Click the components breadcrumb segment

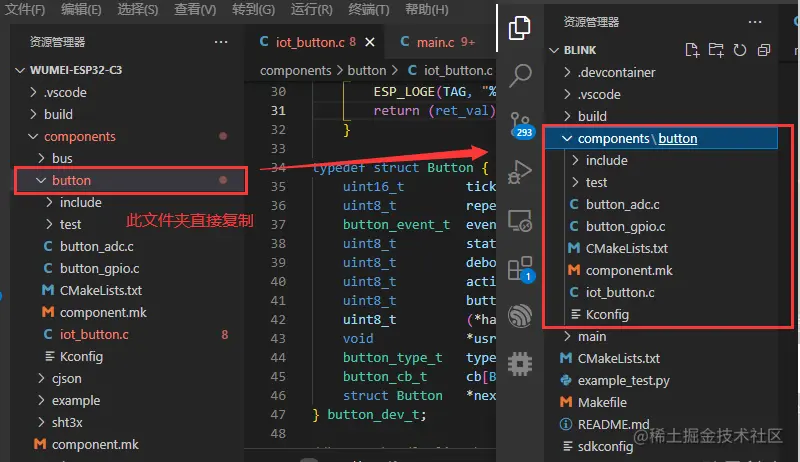click(x=295, y=70)
